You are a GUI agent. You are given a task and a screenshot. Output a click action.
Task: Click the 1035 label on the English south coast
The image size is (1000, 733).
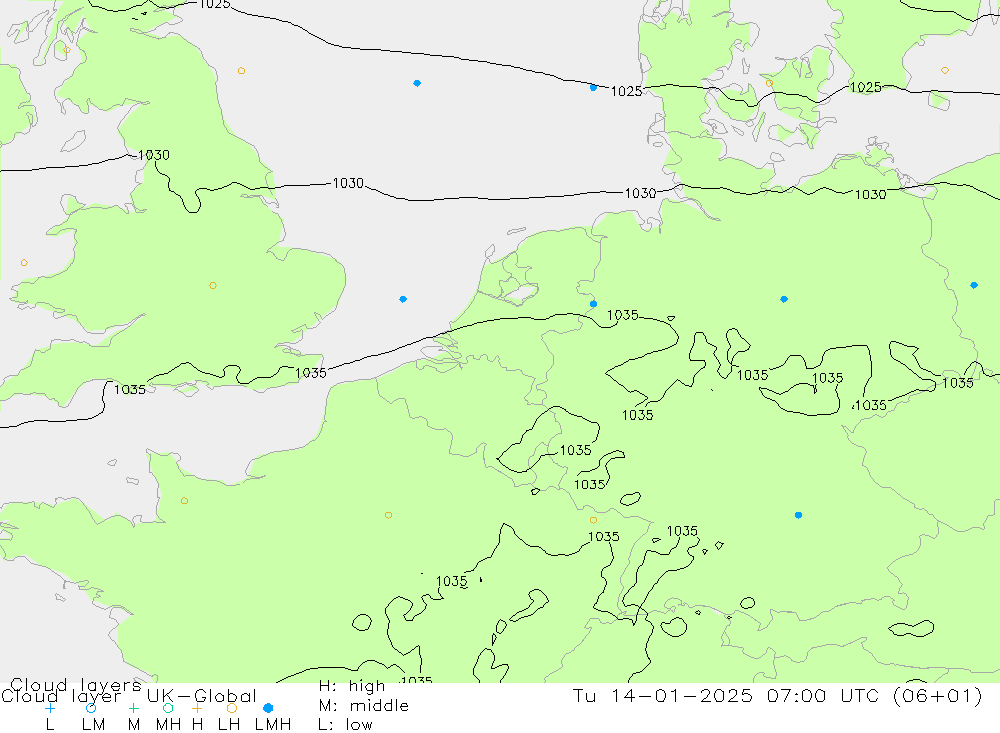tap(311, 373)
